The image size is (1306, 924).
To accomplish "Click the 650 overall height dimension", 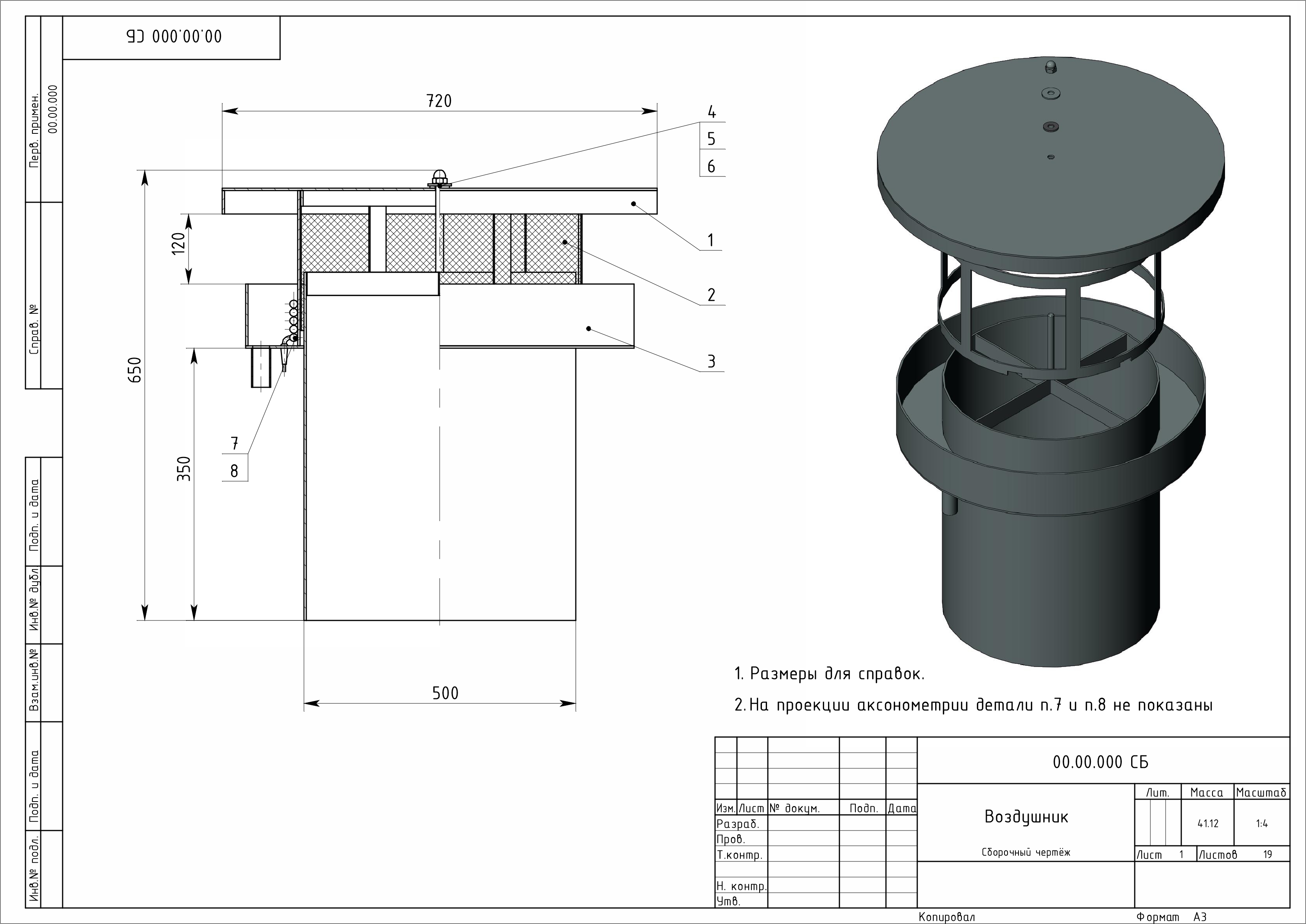I will [135, 370].
